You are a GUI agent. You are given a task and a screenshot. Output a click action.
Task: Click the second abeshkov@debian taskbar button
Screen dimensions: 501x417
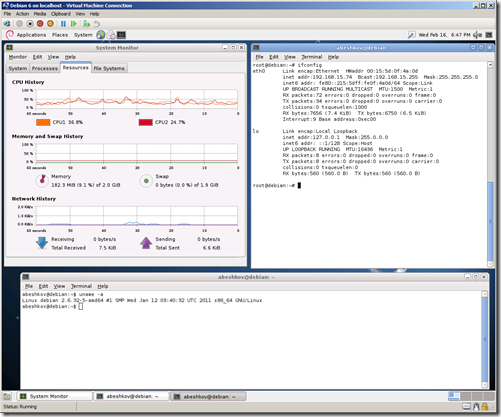[x=208, y=396]
